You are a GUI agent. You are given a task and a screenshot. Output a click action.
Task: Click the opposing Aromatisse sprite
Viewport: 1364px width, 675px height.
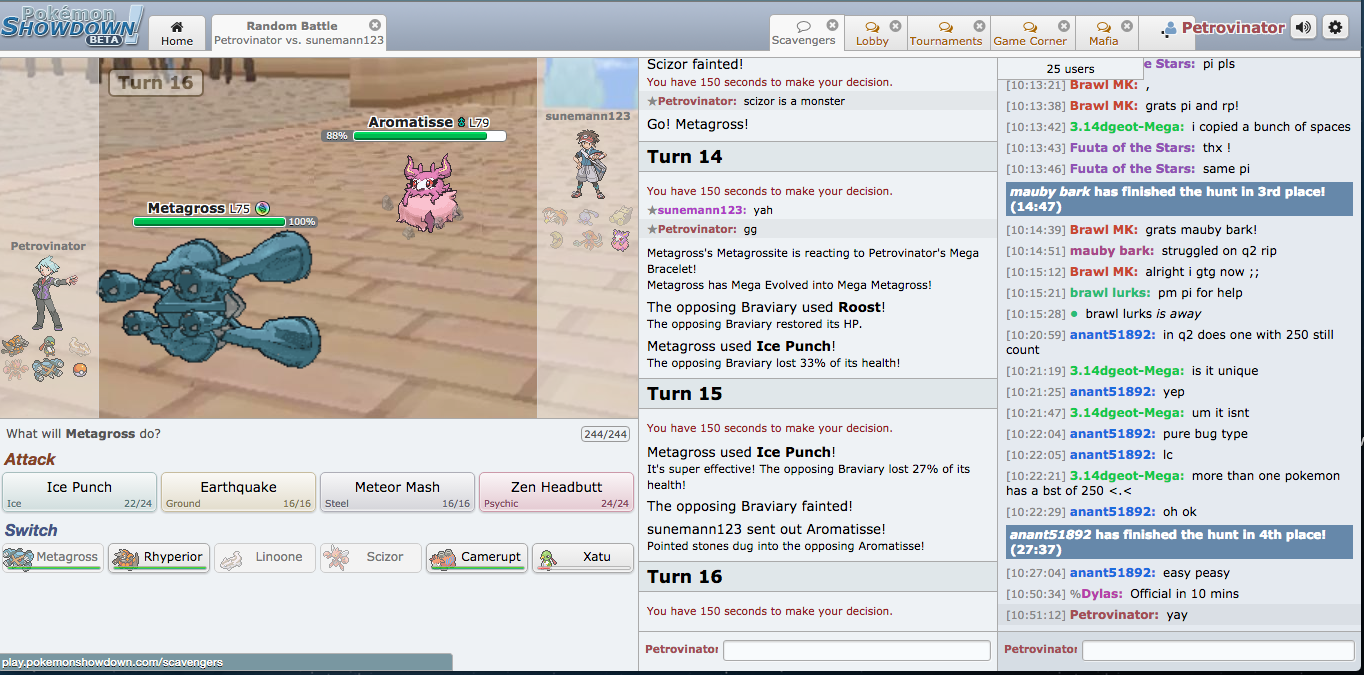[x=427, y=193]
